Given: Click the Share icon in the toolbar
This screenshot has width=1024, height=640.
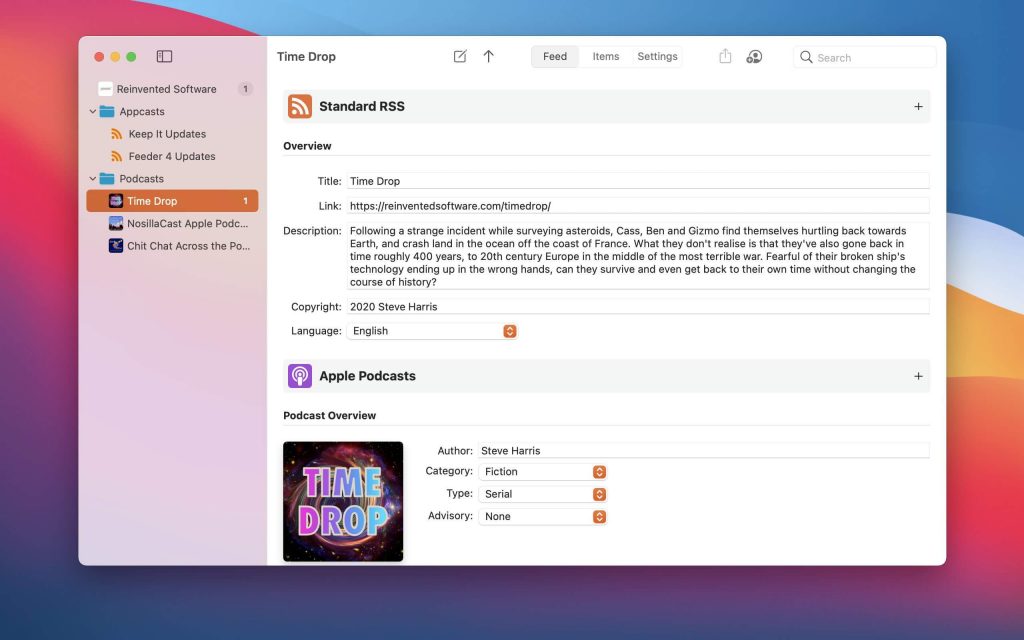Looking at the screenshot, I should click(x=724, y=57).
